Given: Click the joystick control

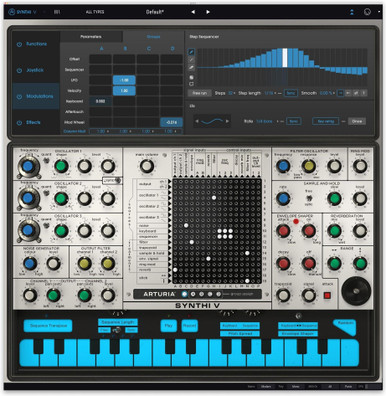Looking at the screenshot, I should click(x=356, y=291).
